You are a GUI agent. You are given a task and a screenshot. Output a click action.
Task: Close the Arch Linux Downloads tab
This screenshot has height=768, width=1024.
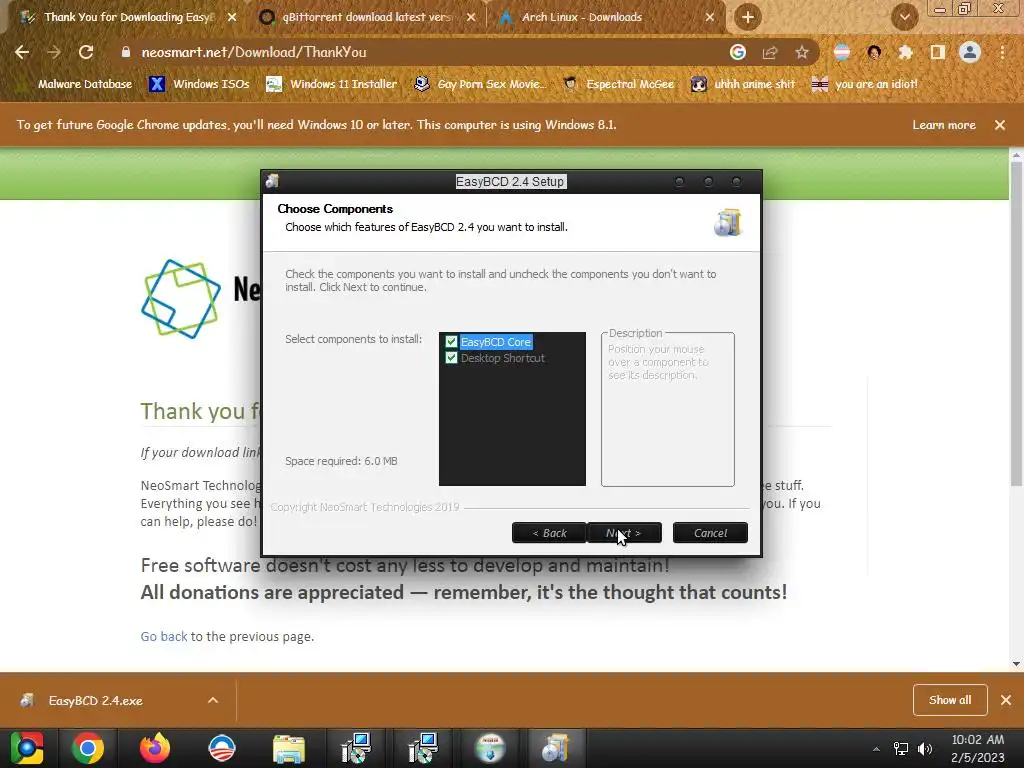pos(710,18)
